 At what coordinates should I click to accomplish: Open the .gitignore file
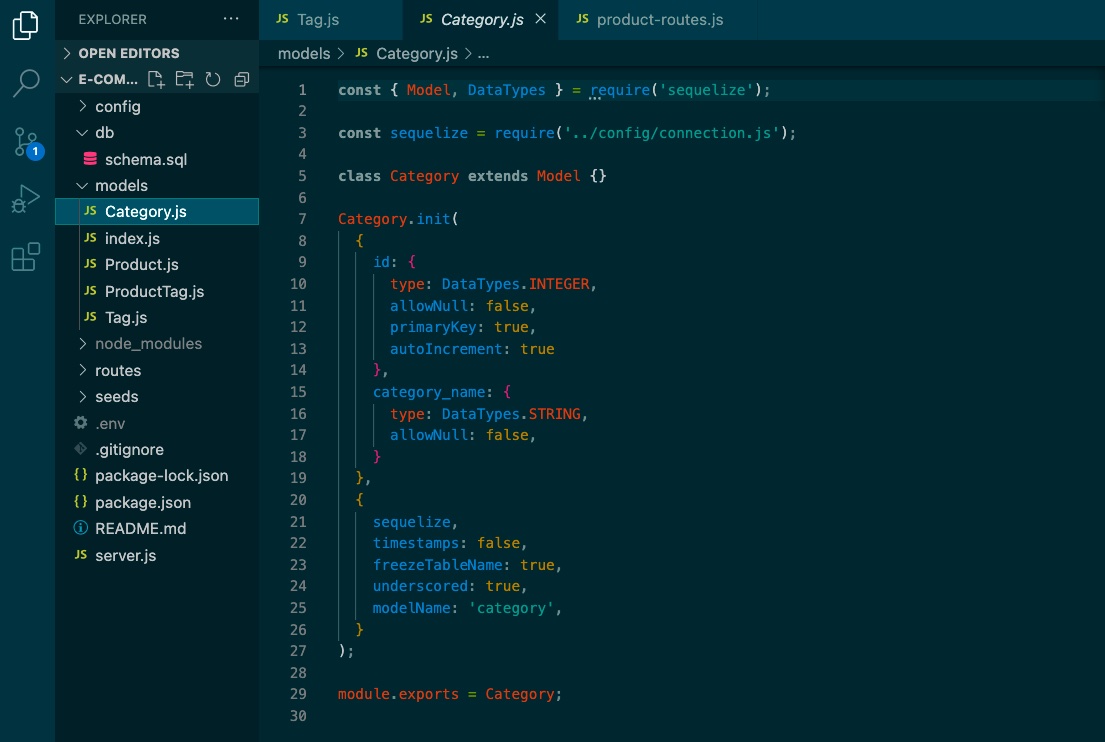click(x=157, y=449)
